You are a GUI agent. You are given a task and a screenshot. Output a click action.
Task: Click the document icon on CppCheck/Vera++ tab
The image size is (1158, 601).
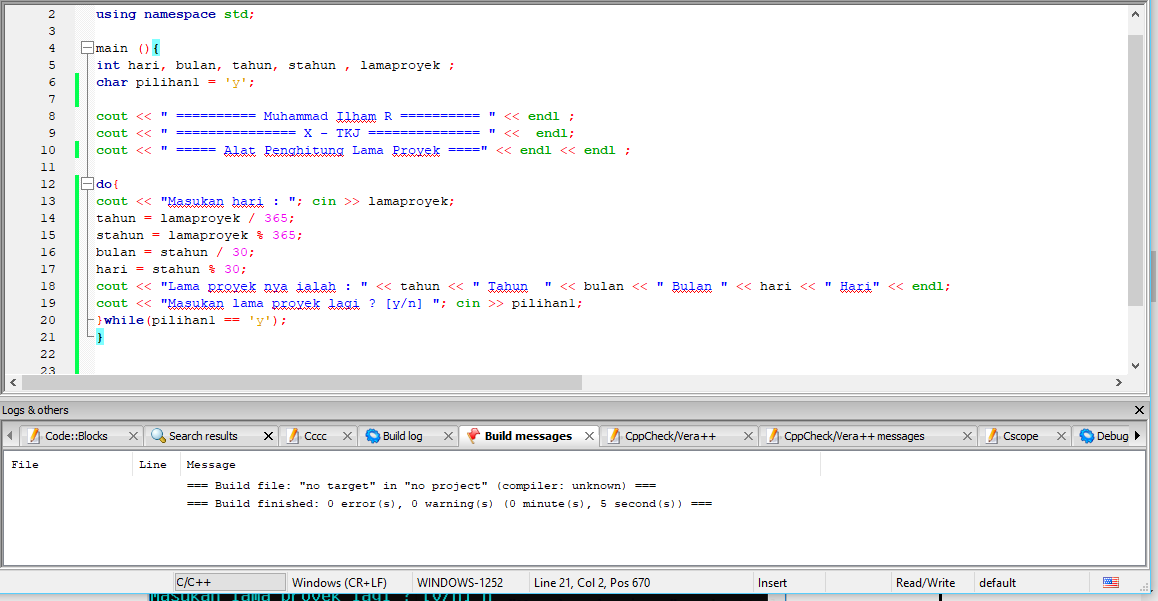point(615,436)
